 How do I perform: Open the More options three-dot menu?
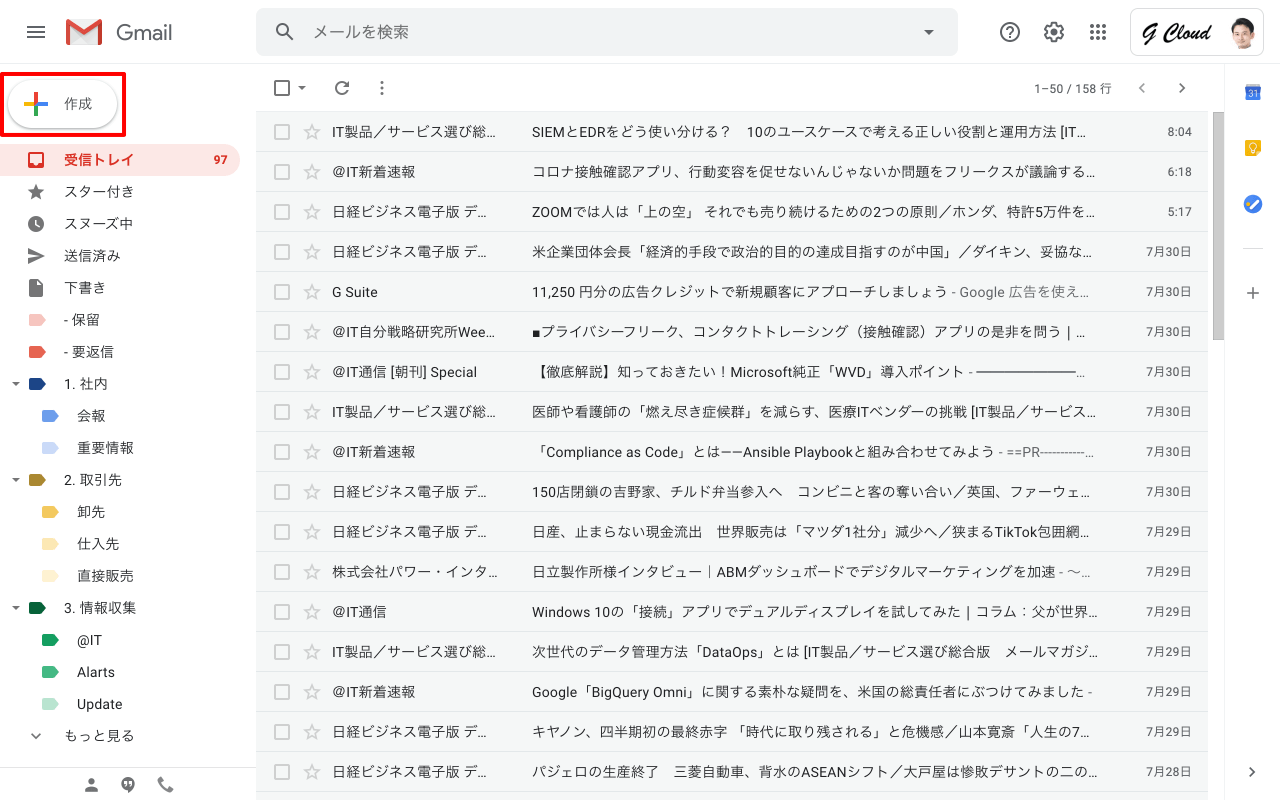[x=381, y=88]
